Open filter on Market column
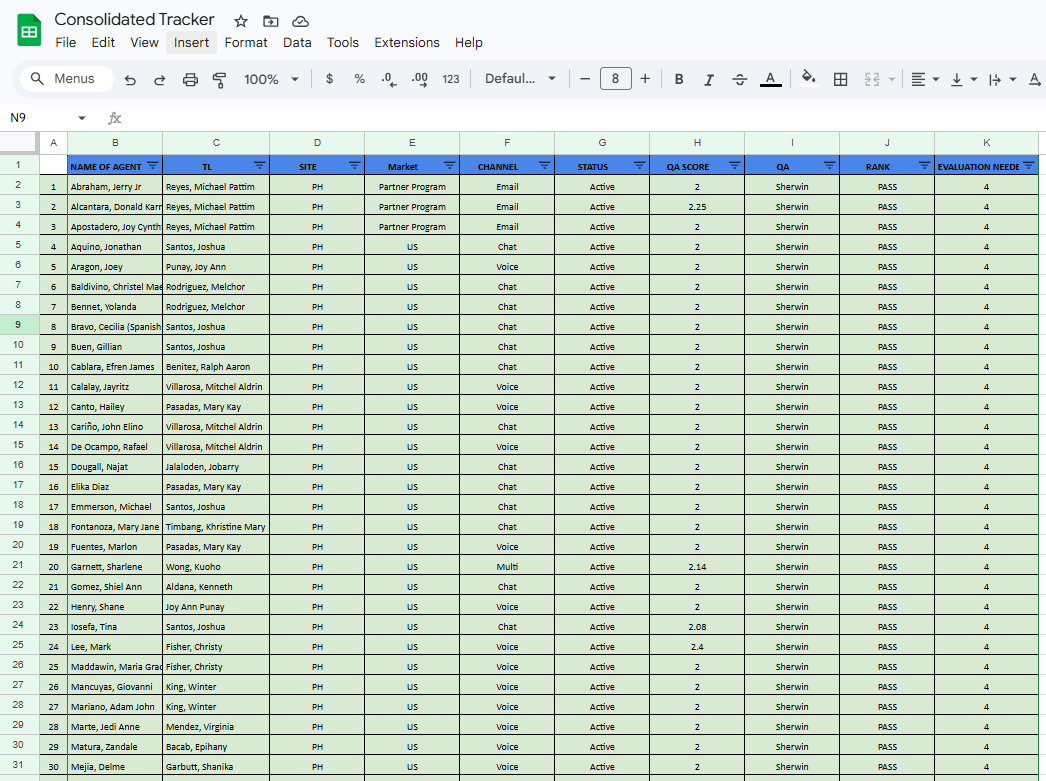The width and height of the screenshot is (1046, 781). click(x=450, y=165)
